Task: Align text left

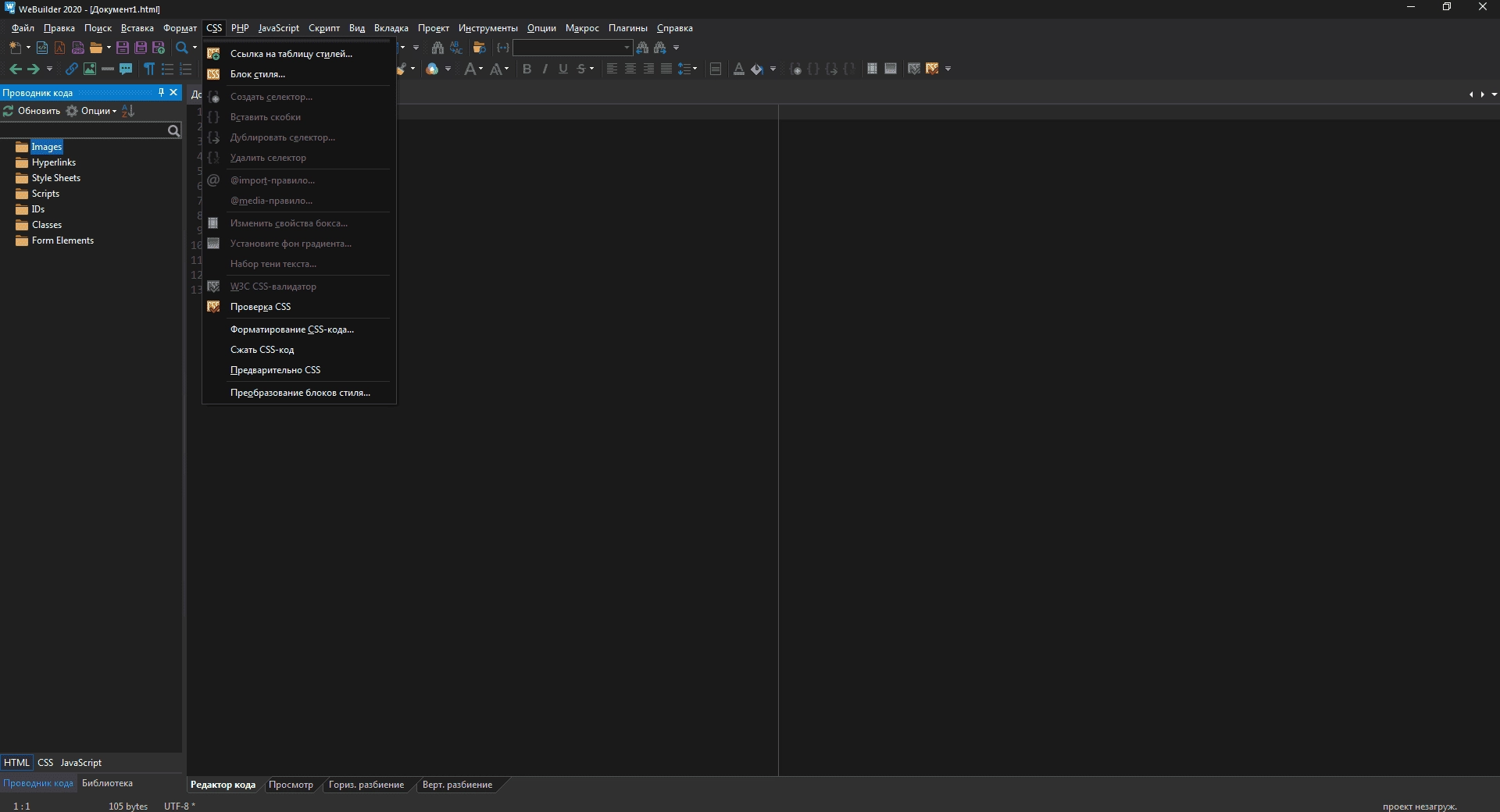Action: [x=612, y=69]
